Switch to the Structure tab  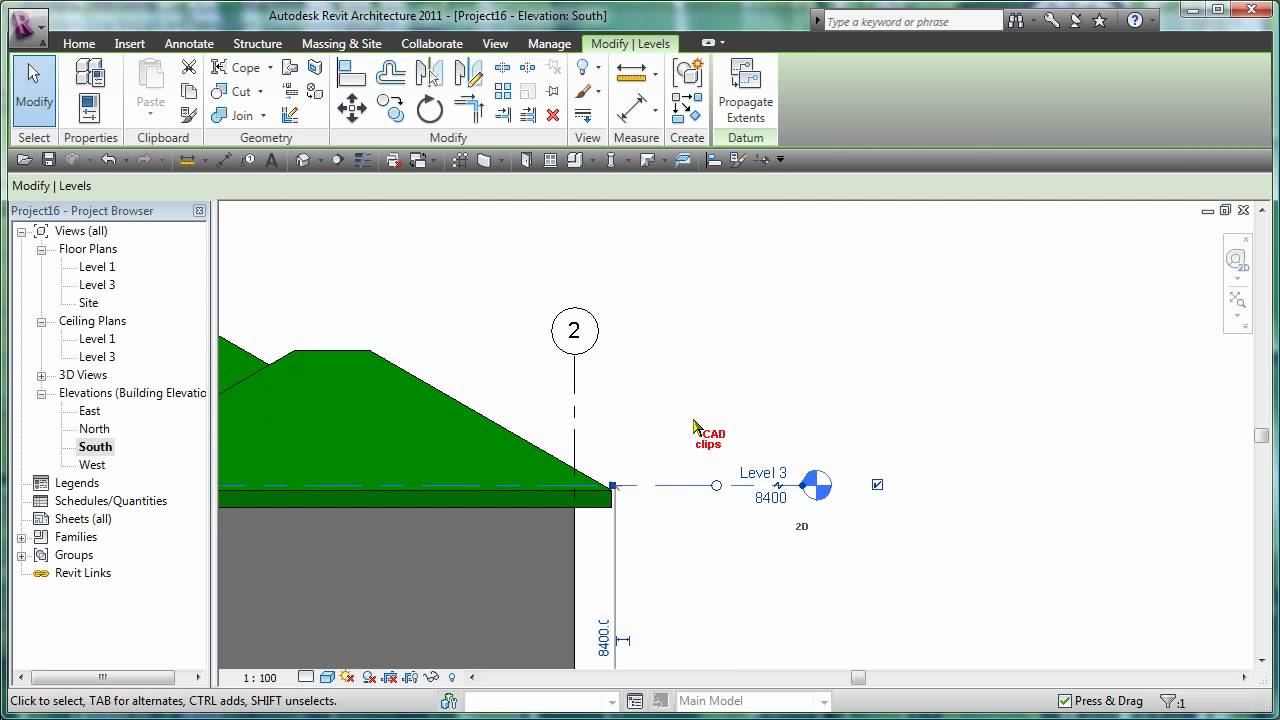coord(257,44)
